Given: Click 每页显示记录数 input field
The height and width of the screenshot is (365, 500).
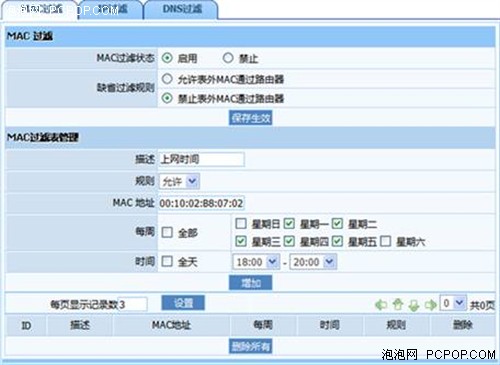Looking at the screenshot, I should (133, 304).
